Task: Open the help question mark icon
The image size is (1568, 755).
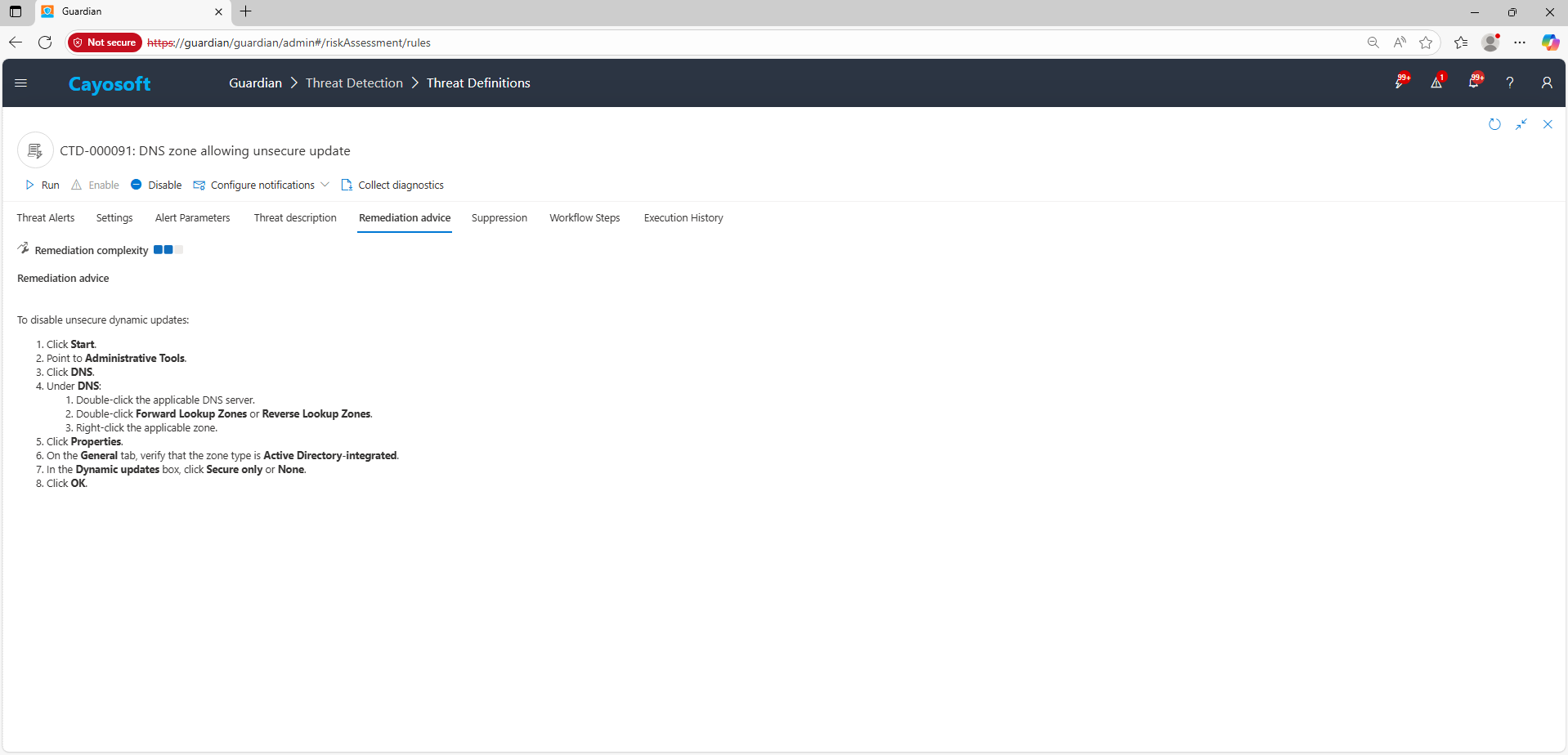Action: [x=1509, y=83]
